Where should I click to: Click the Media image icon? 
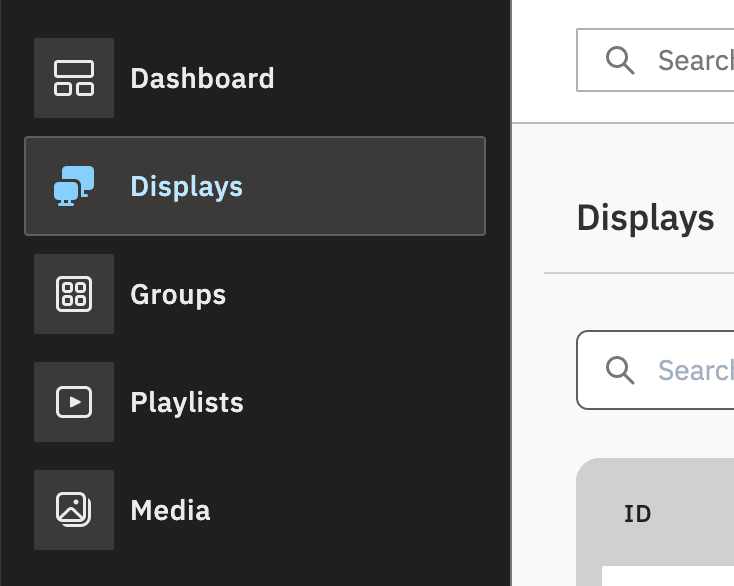74,510
